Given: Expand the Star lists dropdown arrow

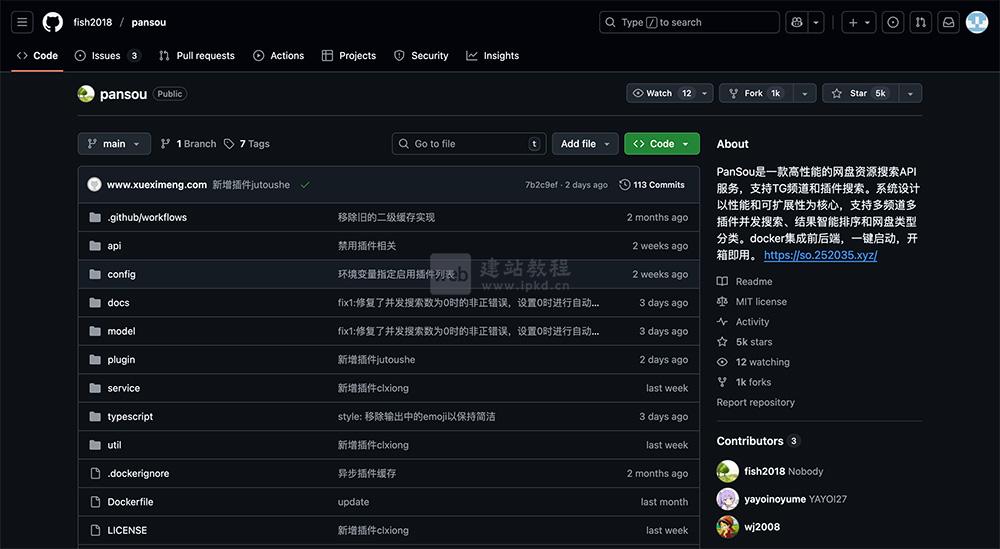Looking at the screenshot, I should pyautogui.click(x=910, y=93).
